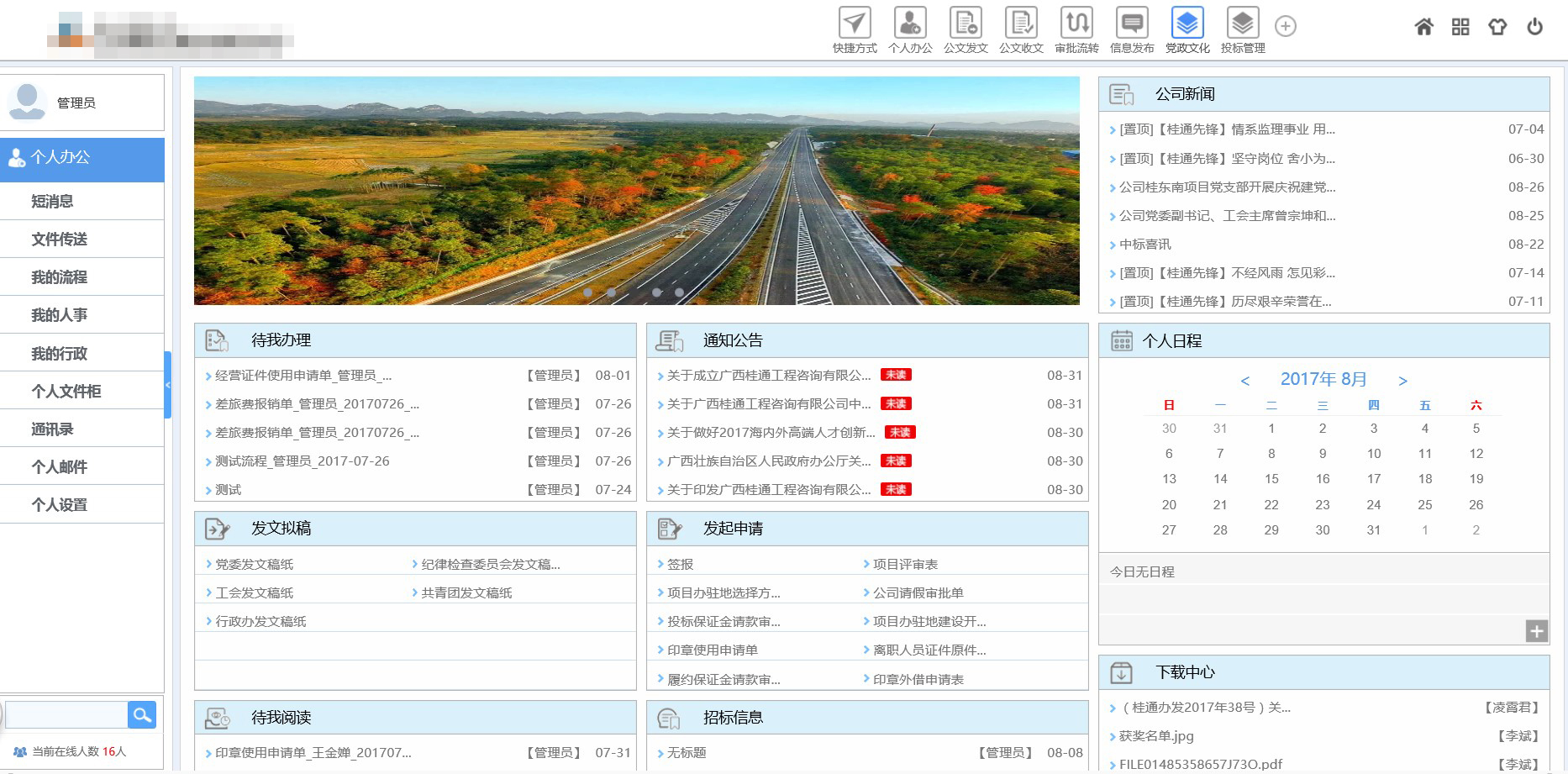Open 个人邮件 in the sidebar
1568x774 pixels.
59,467
